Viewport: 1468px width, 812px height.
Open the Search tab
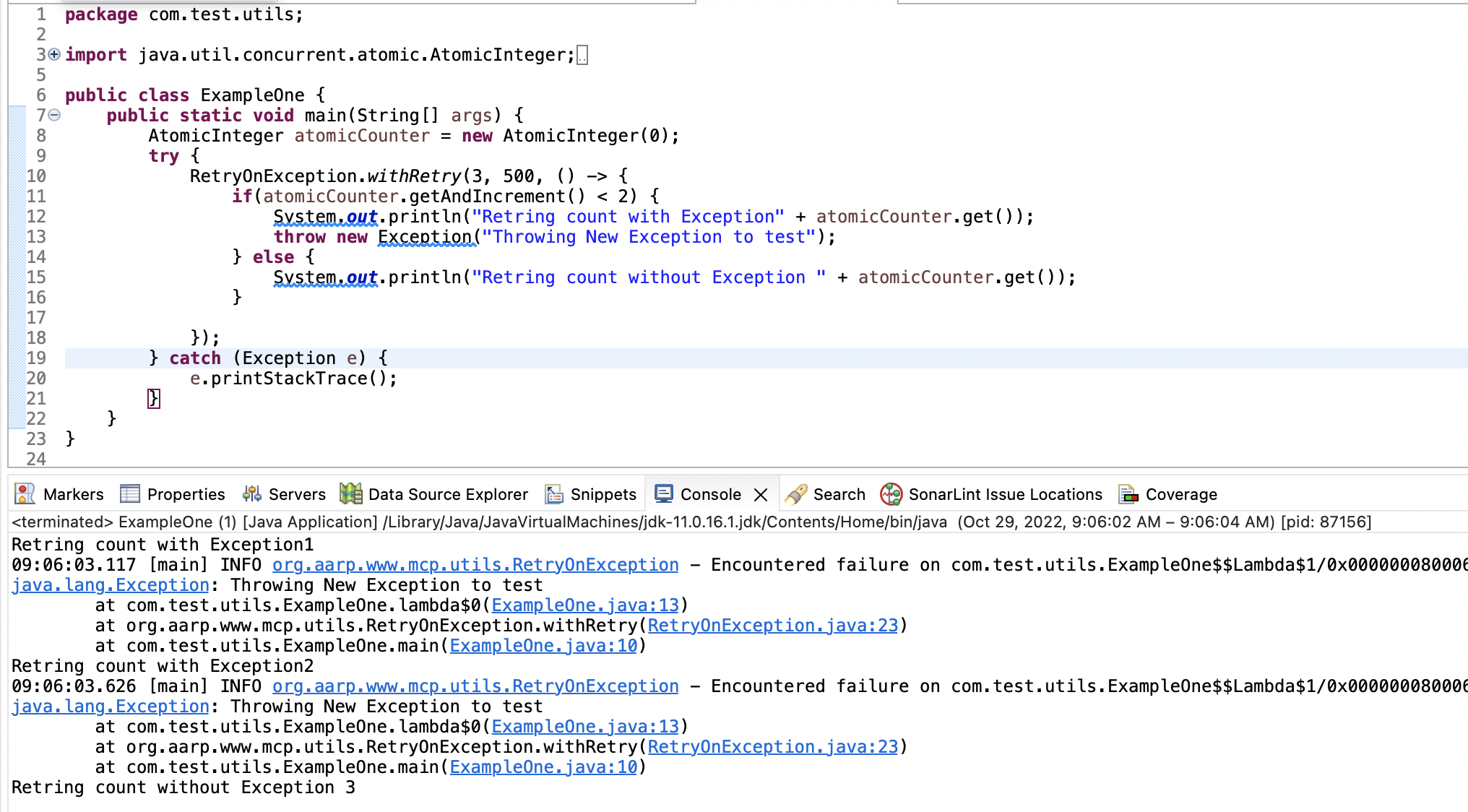825,494
